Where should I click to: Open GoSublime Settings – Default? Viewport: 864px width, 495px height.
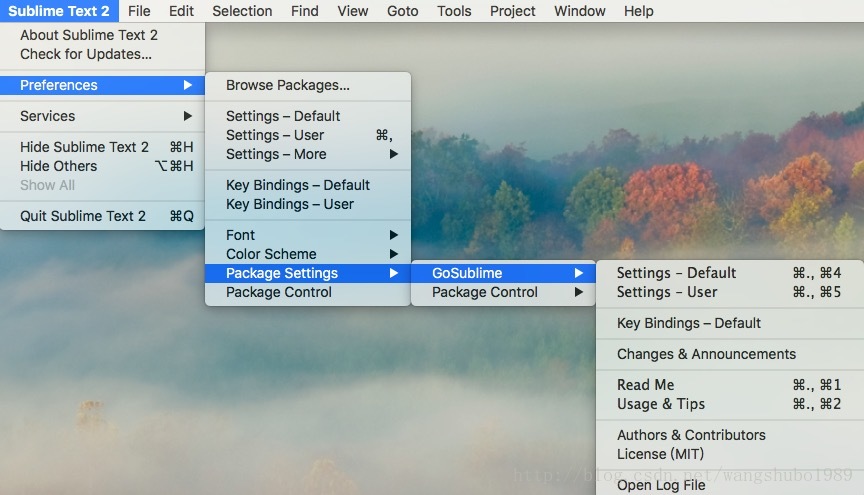(730, 273)
